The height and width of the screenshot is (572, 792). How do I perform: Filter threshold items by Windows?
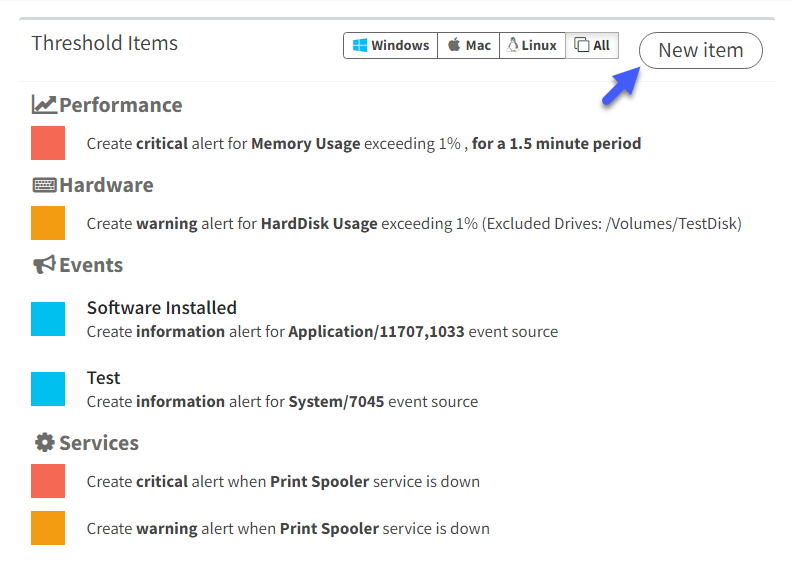(390, 45)
